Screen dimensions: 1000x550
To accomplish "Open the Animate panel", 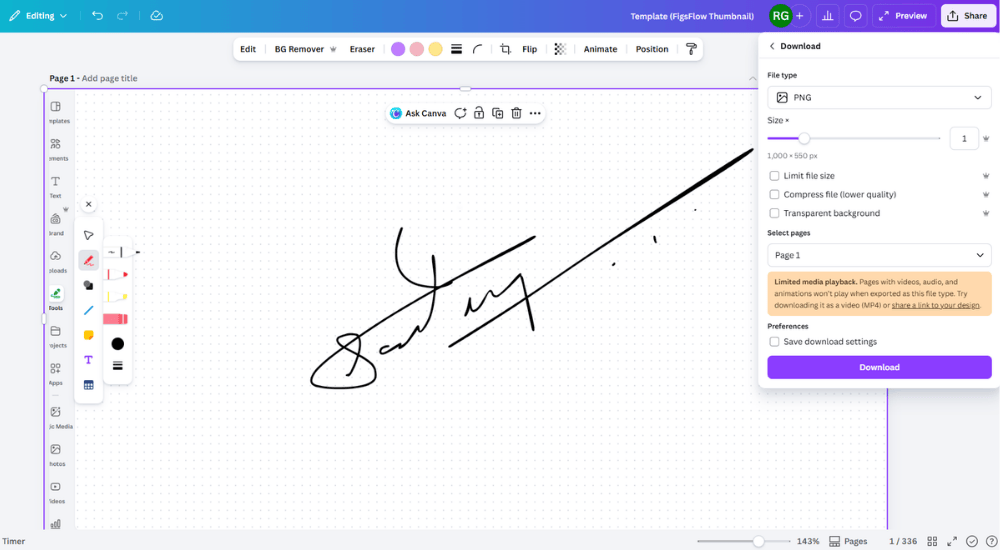I will coord(600,49).
